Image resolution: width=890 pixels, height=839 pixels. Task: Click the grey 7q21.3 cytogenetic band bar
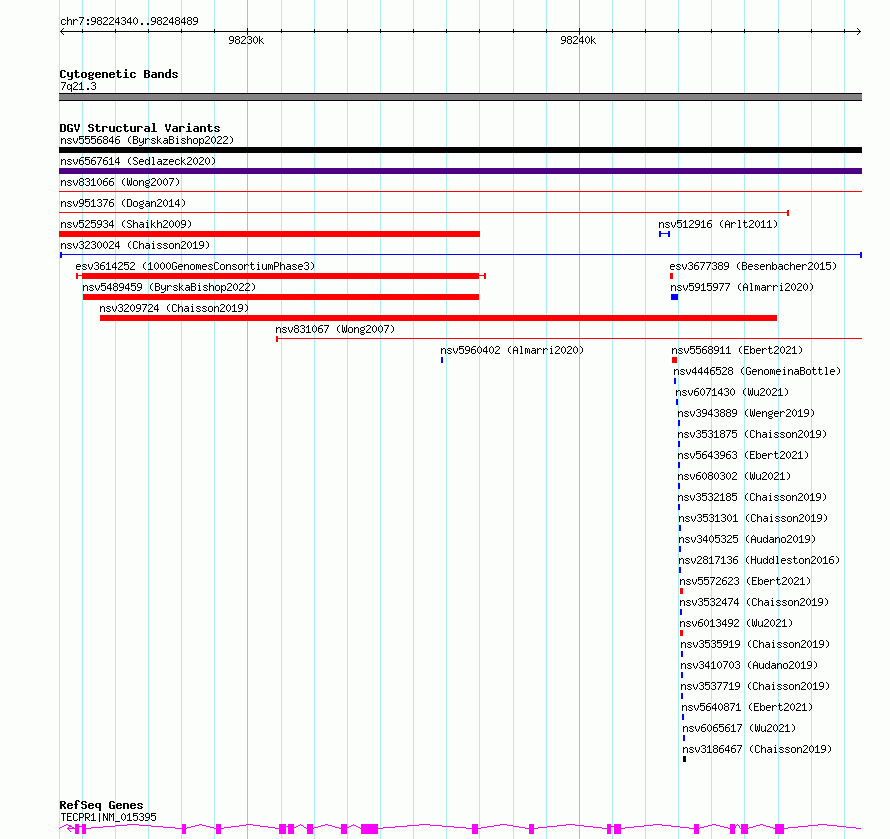pyautogui.click(x=460, y=97)
